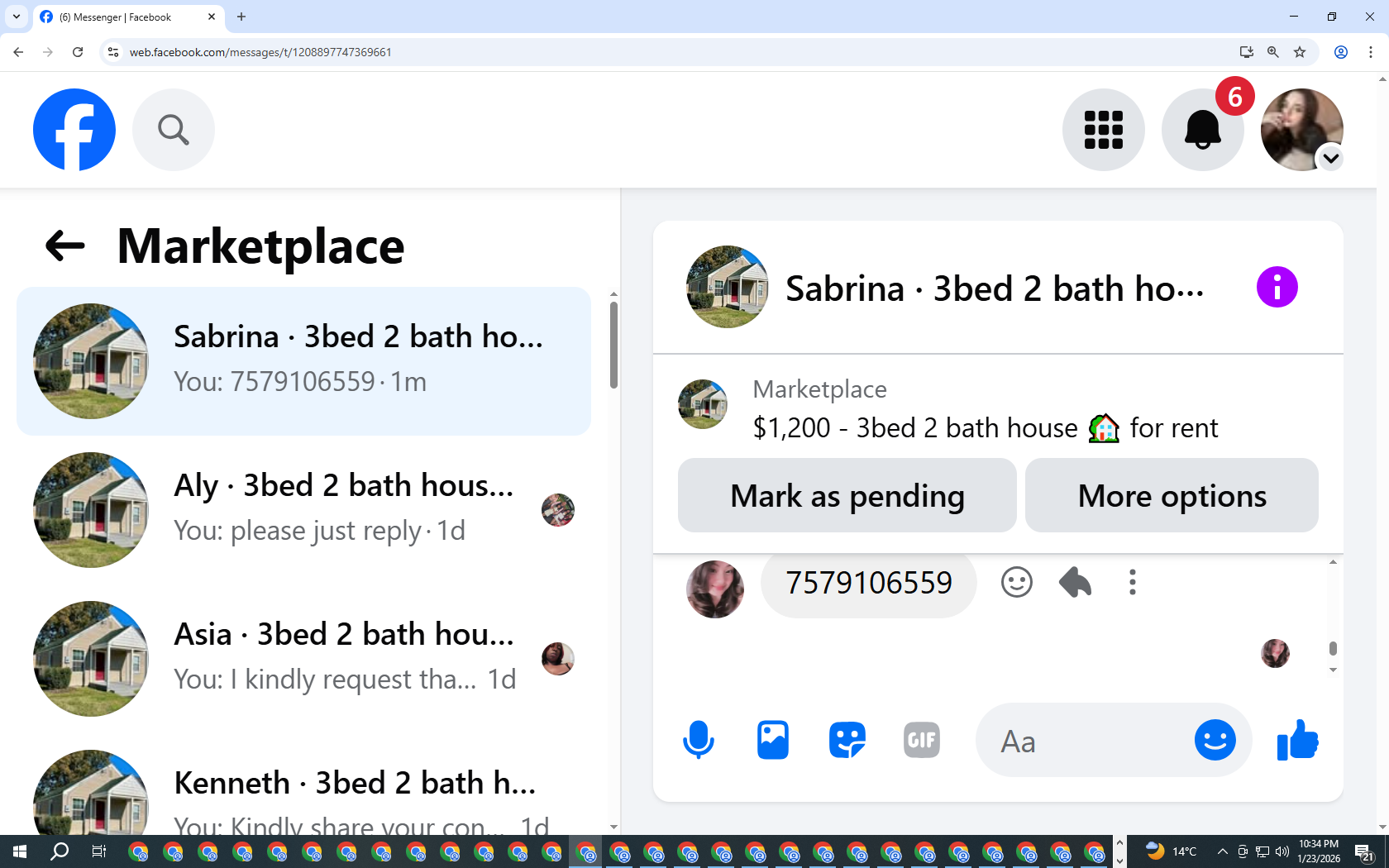The image size is (1389, 868).
Task: React to the 7579106559 message with emoji
Action: click(1017, 582)
